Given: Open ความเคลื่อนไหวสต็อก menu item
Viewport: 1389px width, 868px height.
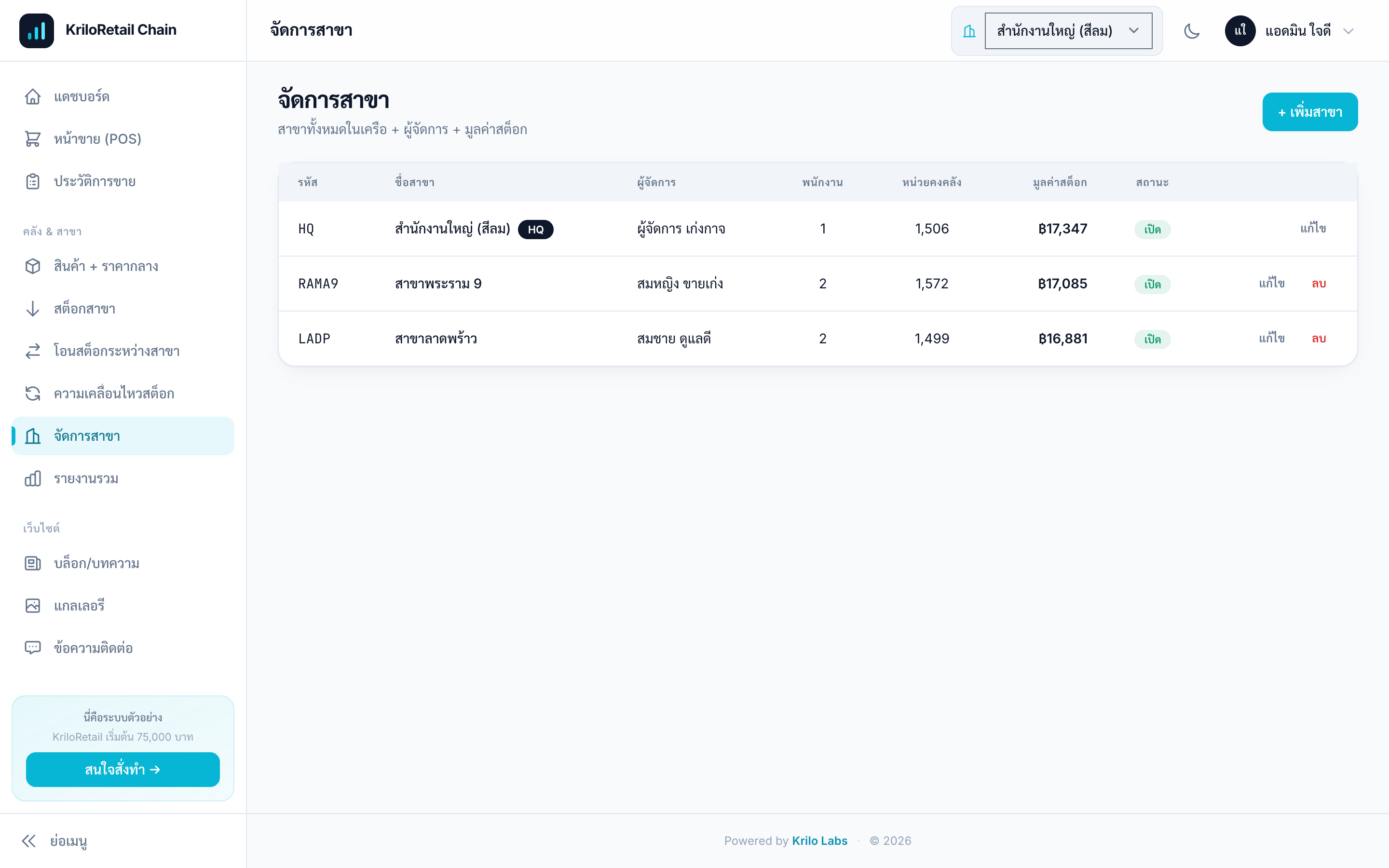Looking at the screenshot, I should (123, 393).
